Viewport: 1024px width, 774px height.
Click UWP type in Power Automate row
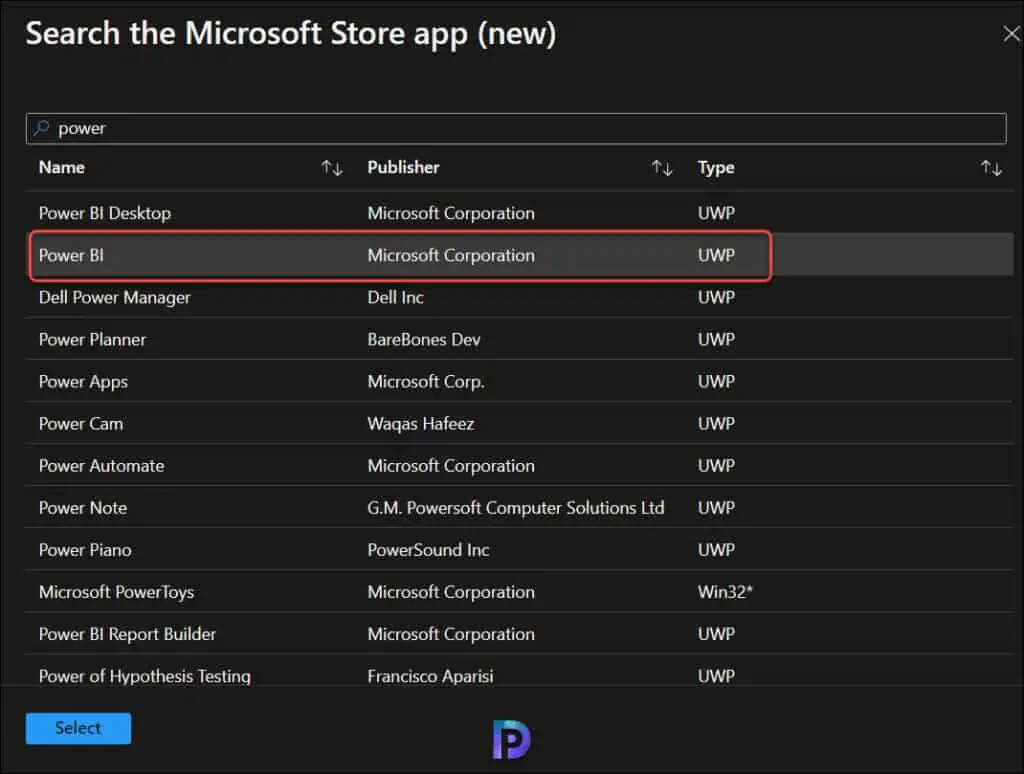(x=716, y=466)
